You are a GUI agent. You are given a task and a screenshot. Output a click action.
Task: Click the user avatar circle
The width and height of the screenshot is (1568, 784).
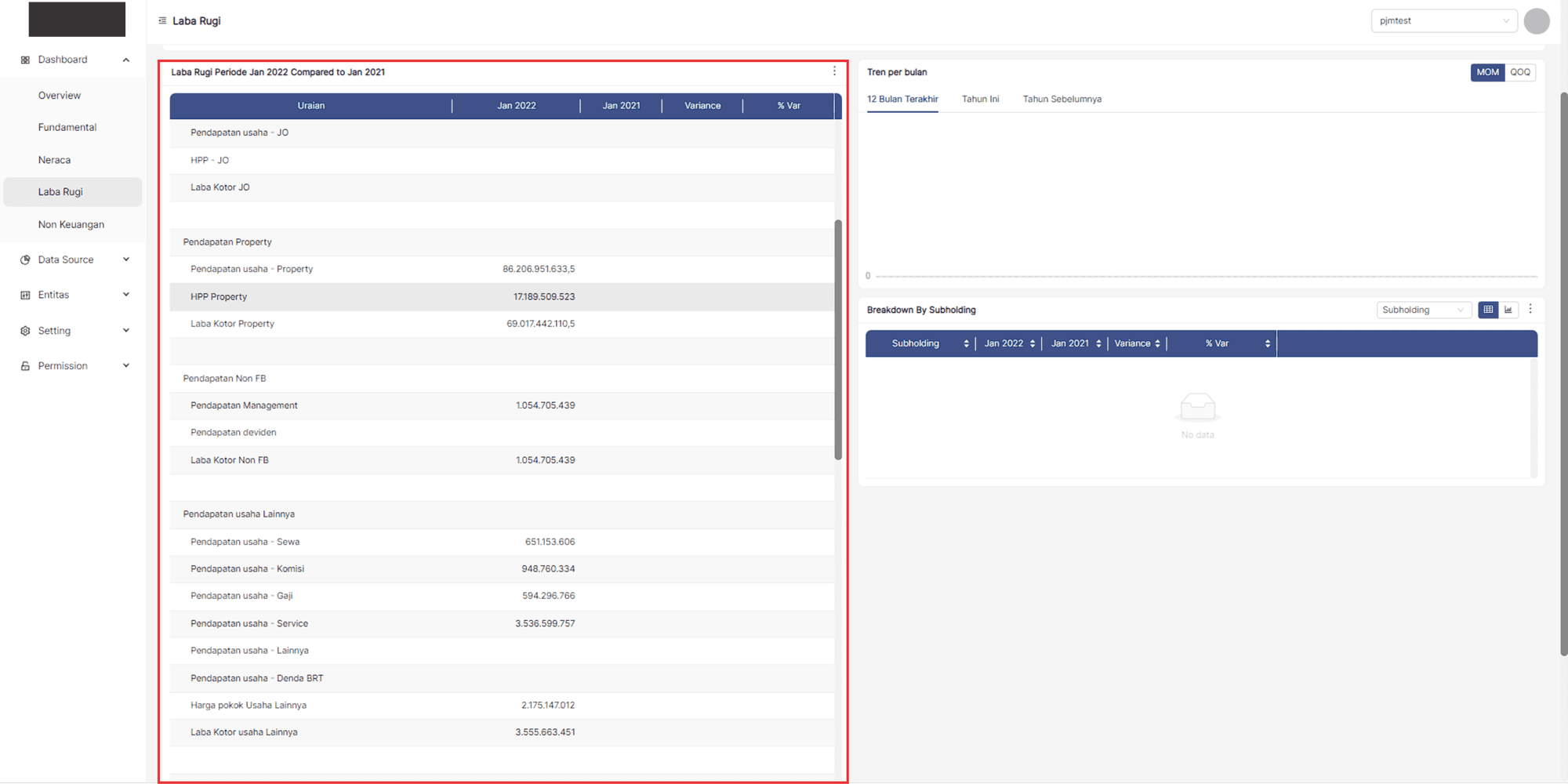pos(1536,21)
